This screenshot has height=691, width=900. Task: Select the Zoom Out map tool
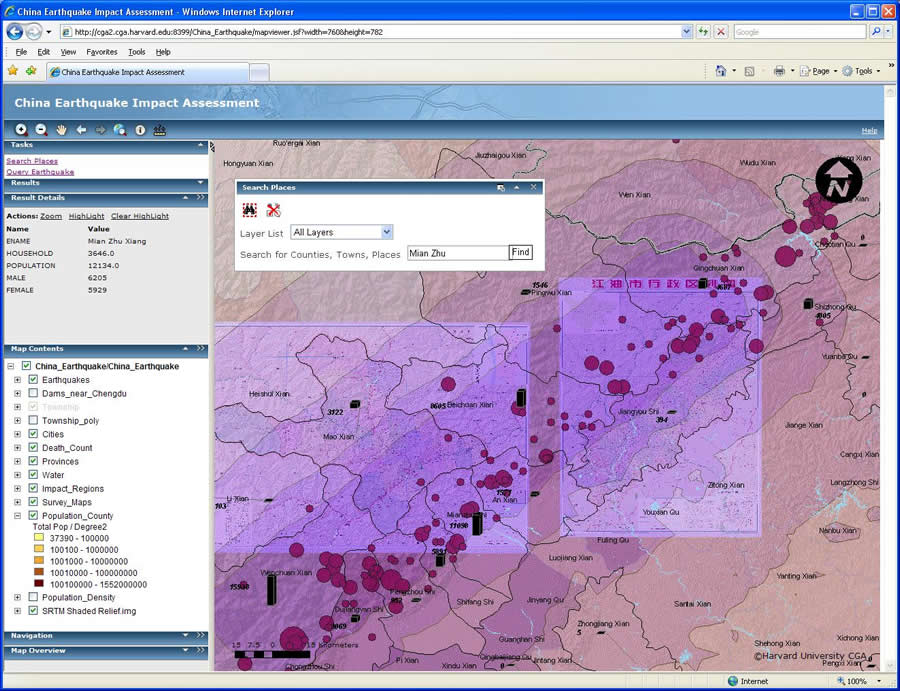[x=41, y=130]
